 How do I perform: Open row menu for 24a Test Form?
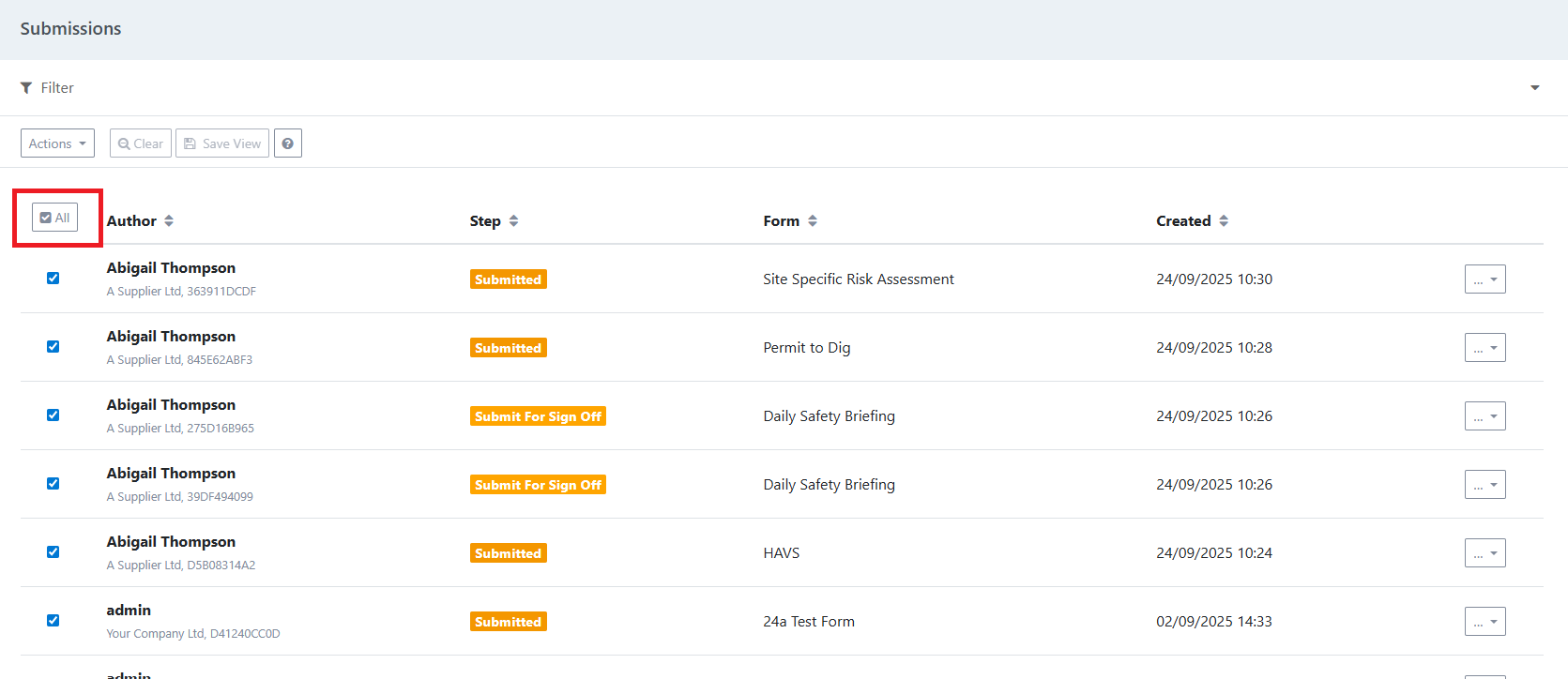click(1484, 622)
